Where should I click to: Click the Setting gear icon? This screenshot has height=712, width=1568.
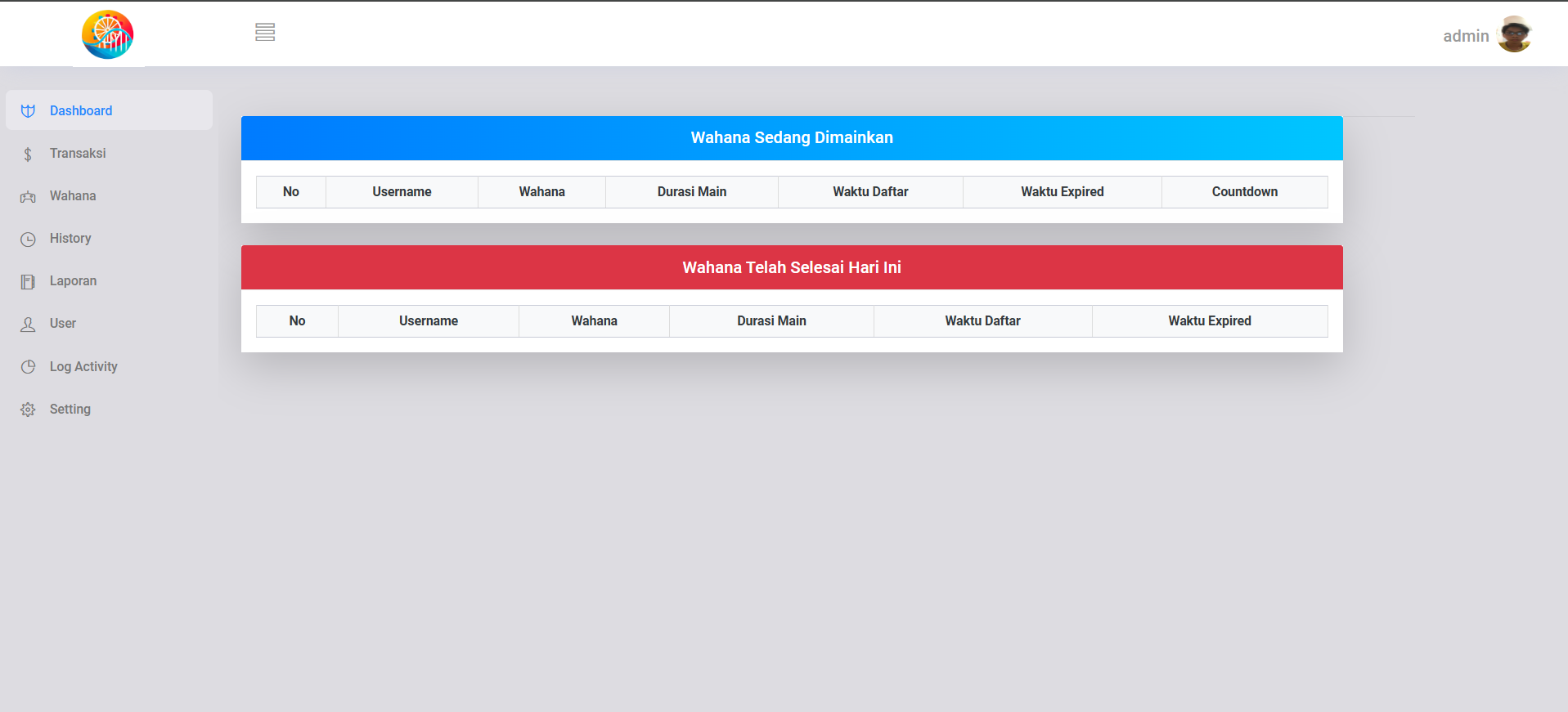click(28, 410)
